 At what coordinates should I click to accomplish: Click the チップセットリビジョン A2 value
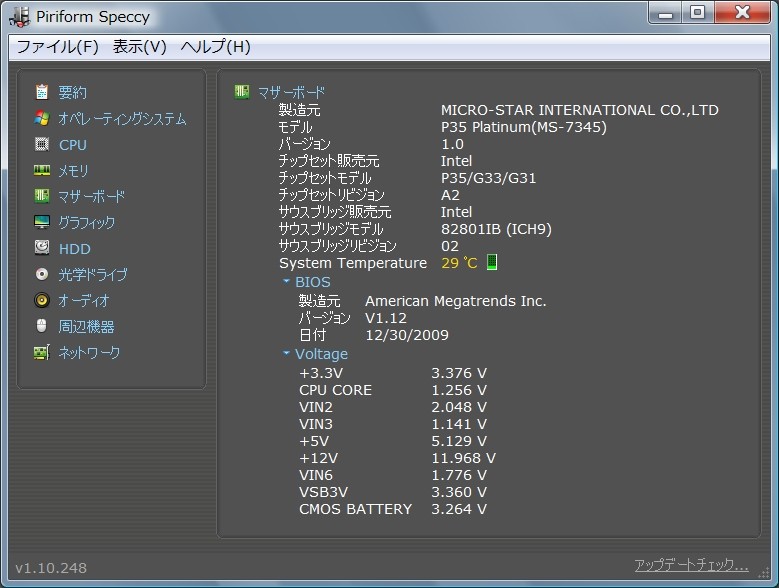click(x=451, y=195)
